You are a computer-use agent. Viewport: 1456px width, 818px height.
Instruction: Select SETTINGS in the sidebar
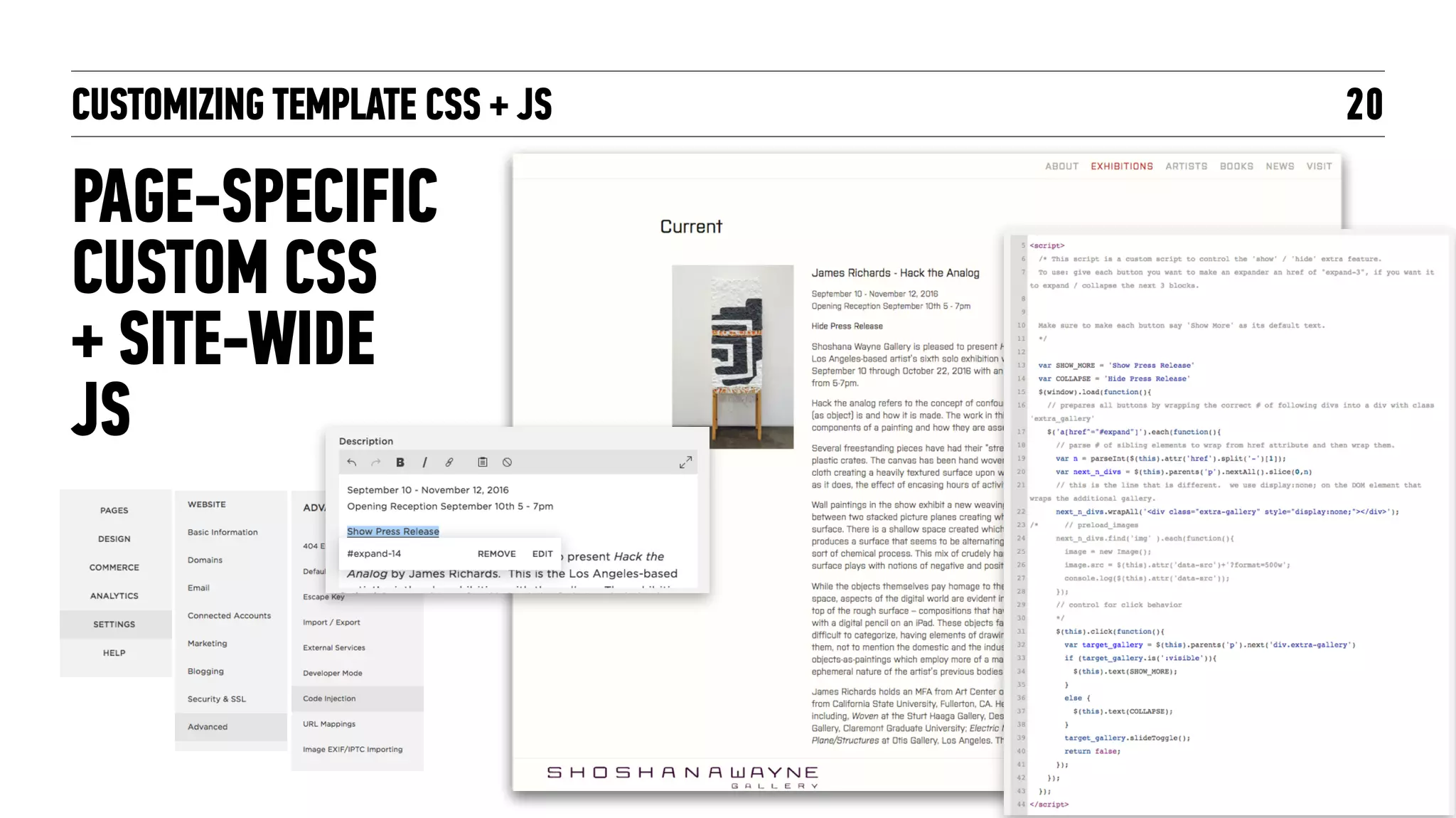tap(114, 624)
